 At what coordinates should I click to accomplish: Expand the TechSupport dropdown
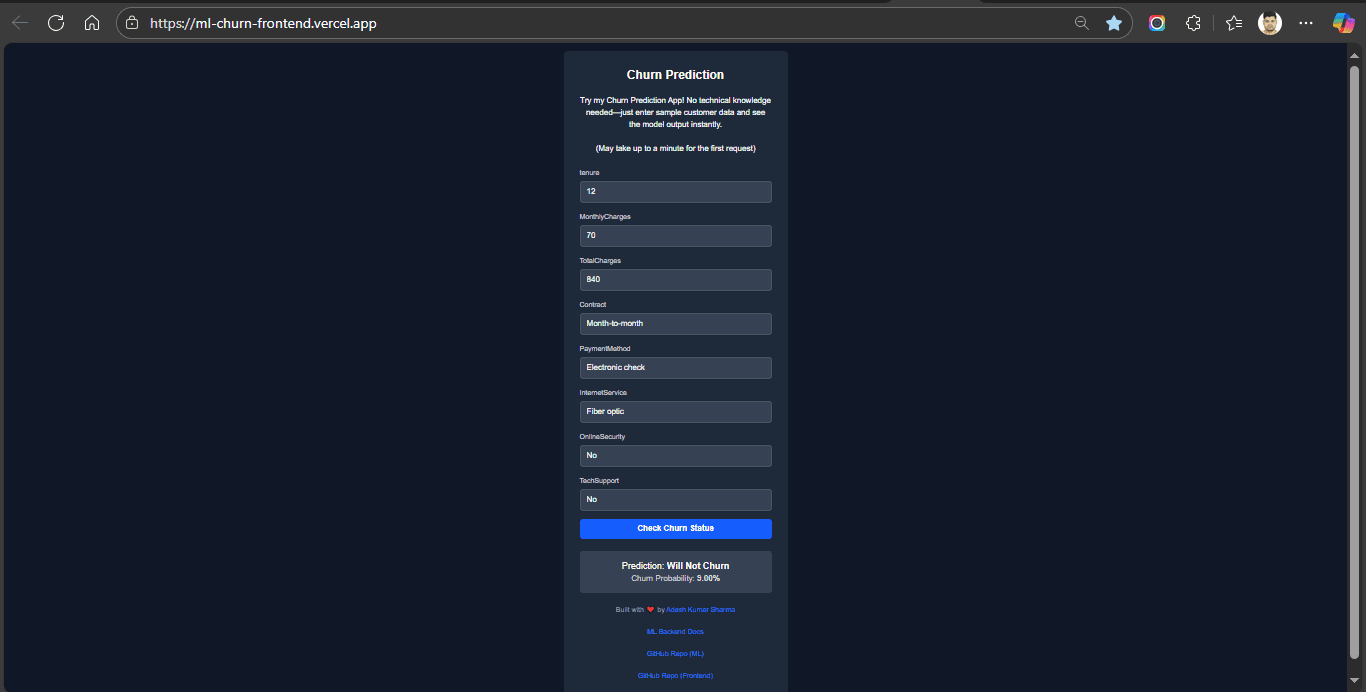[676, 500]
